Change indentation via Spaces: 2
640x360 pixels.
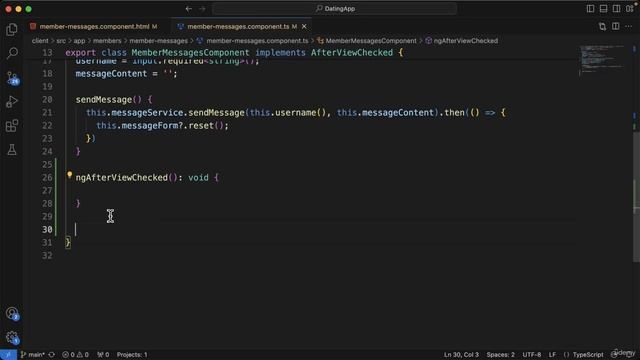click(500, 355)
